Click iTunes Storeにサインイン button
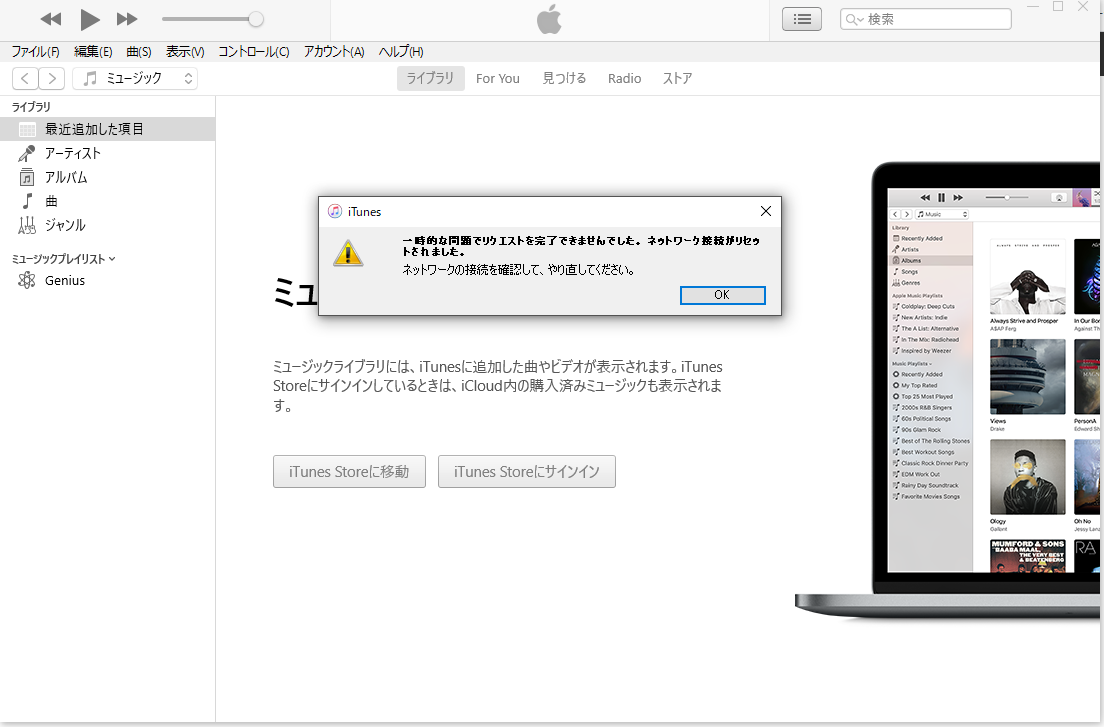 coord(527,472)
